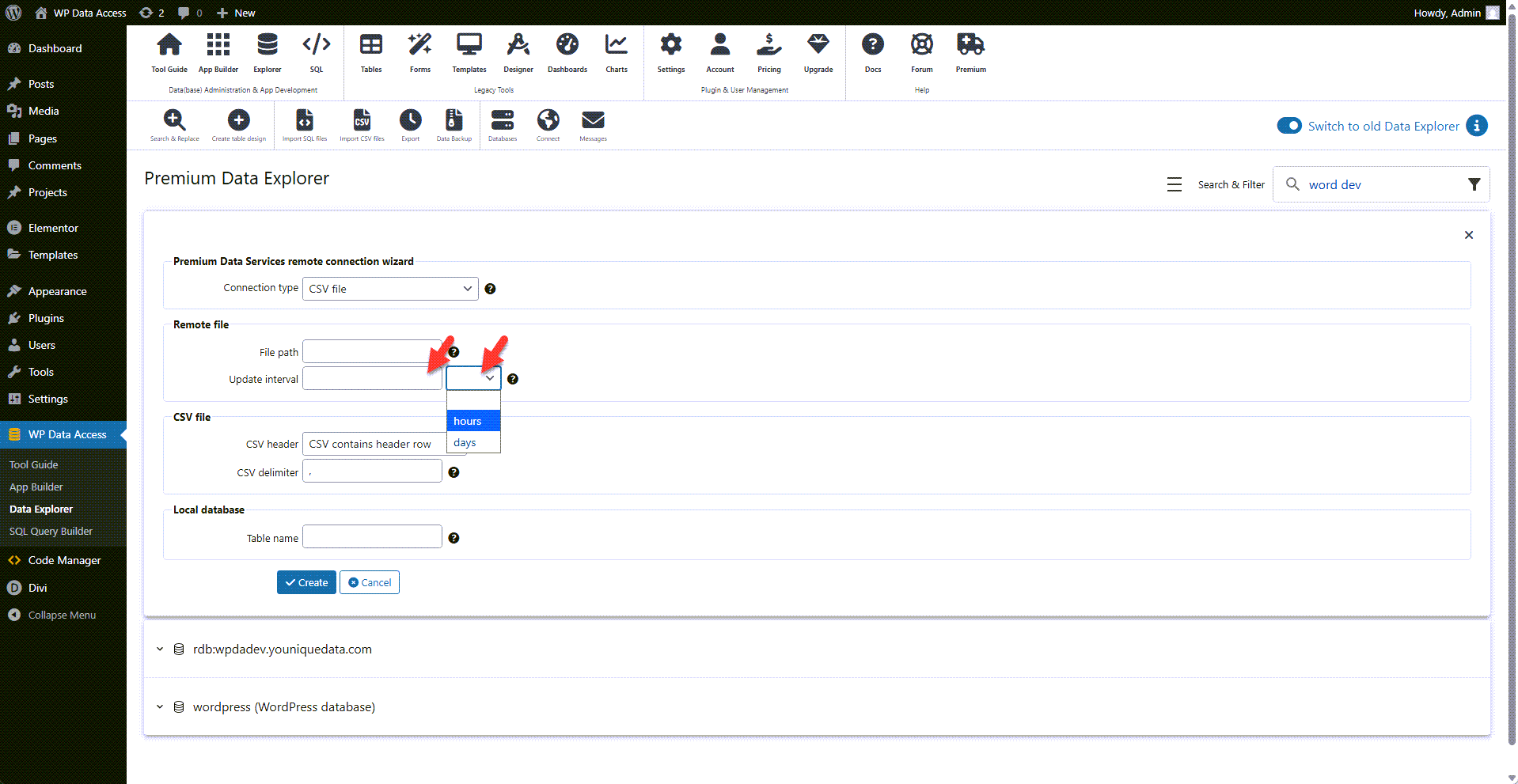The height and width of the screenshot is (784, 1518).
Task: Click the Create button
Action: click(x=306, y=582)
